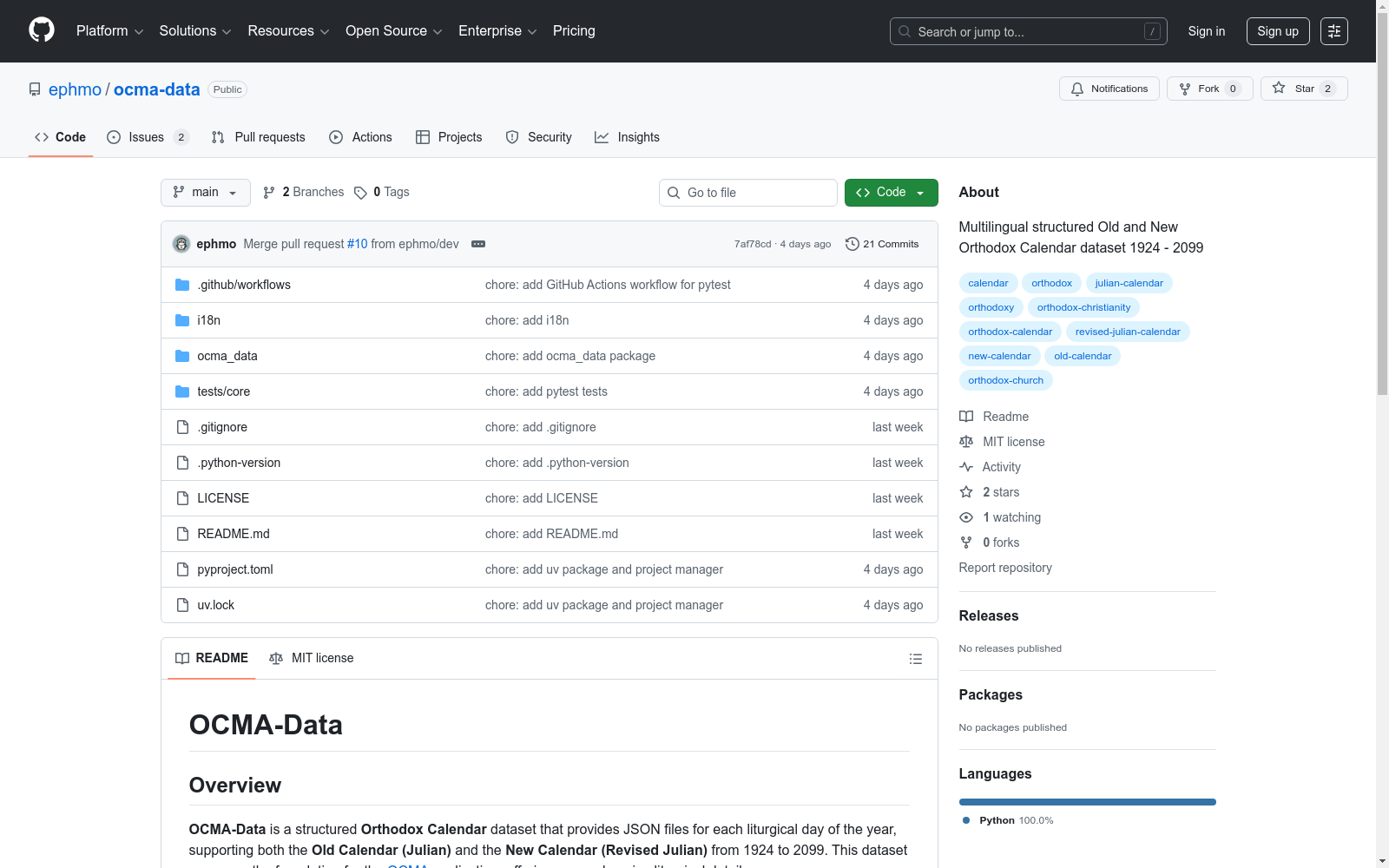Click the Search or jump to field

pos(1029,31)
